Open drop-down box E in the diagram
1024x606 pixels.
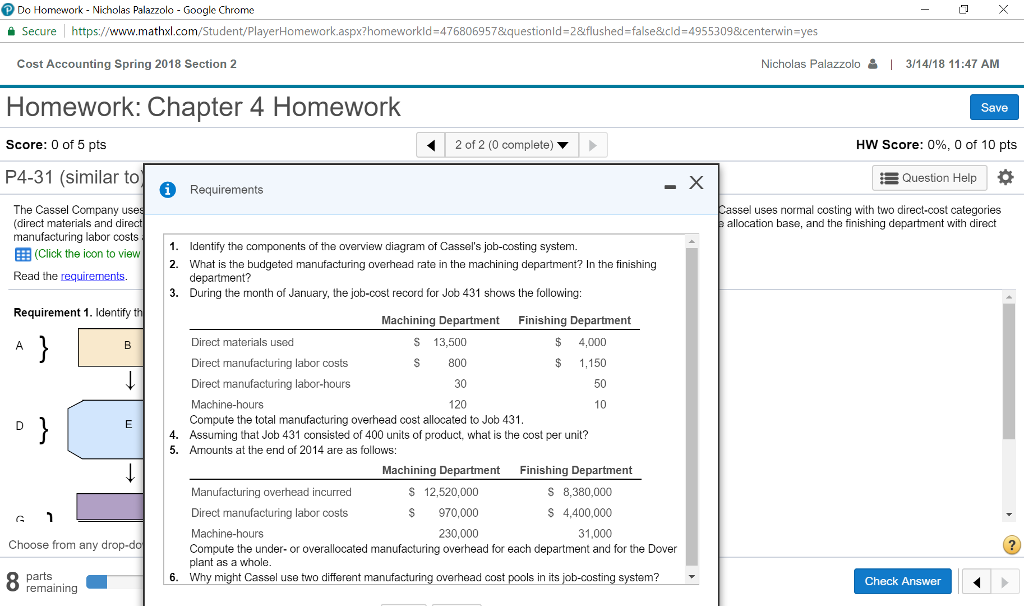click(x=110, y=423)
